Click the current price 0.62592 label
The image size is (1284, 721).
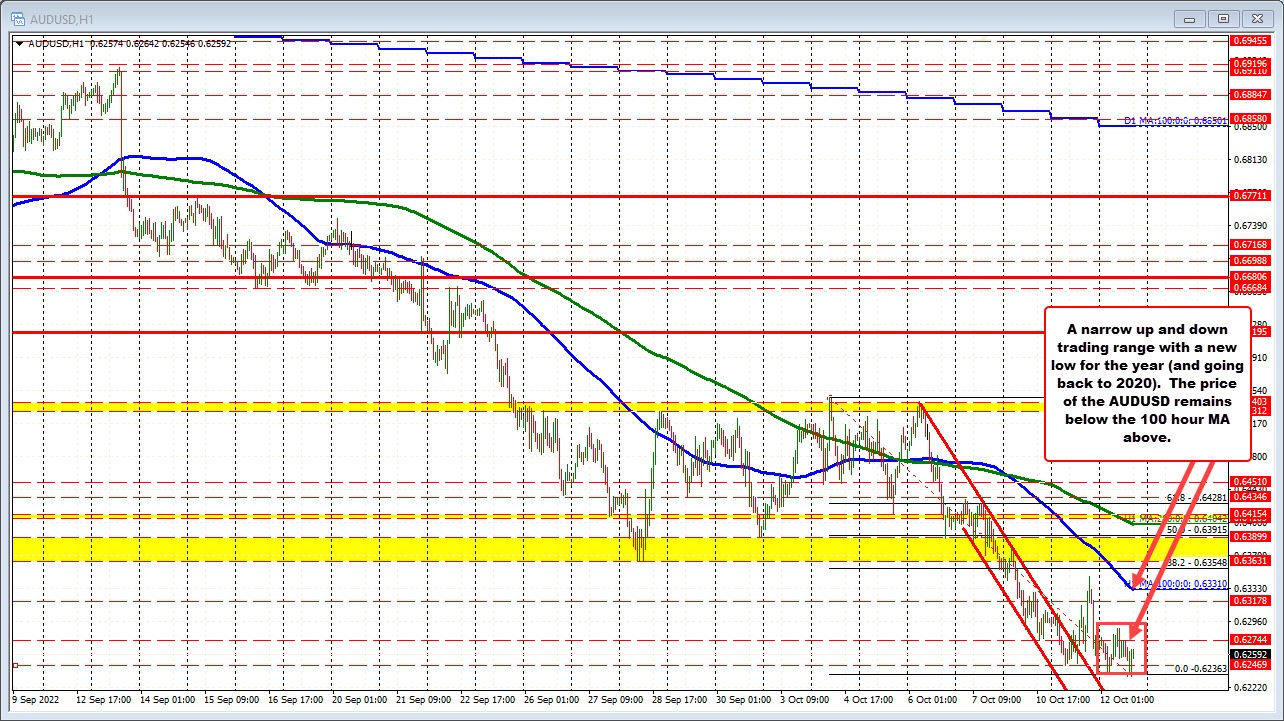click(1248, 654)
